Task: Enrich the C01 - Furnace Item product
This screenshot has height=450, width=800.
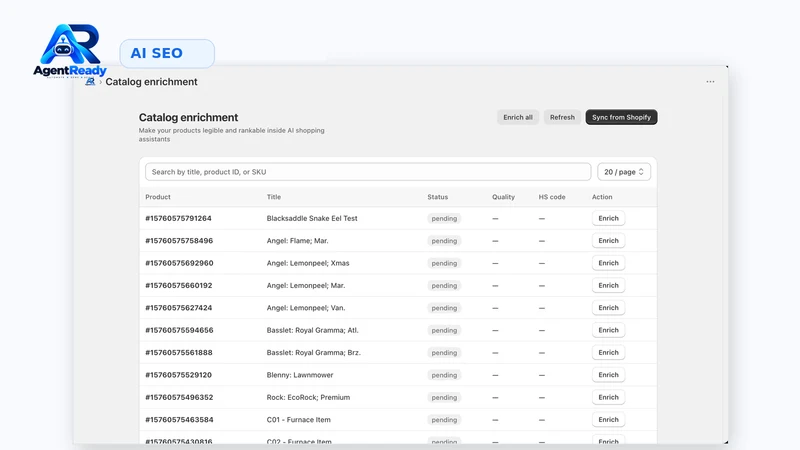Action: tap(608, 420)
